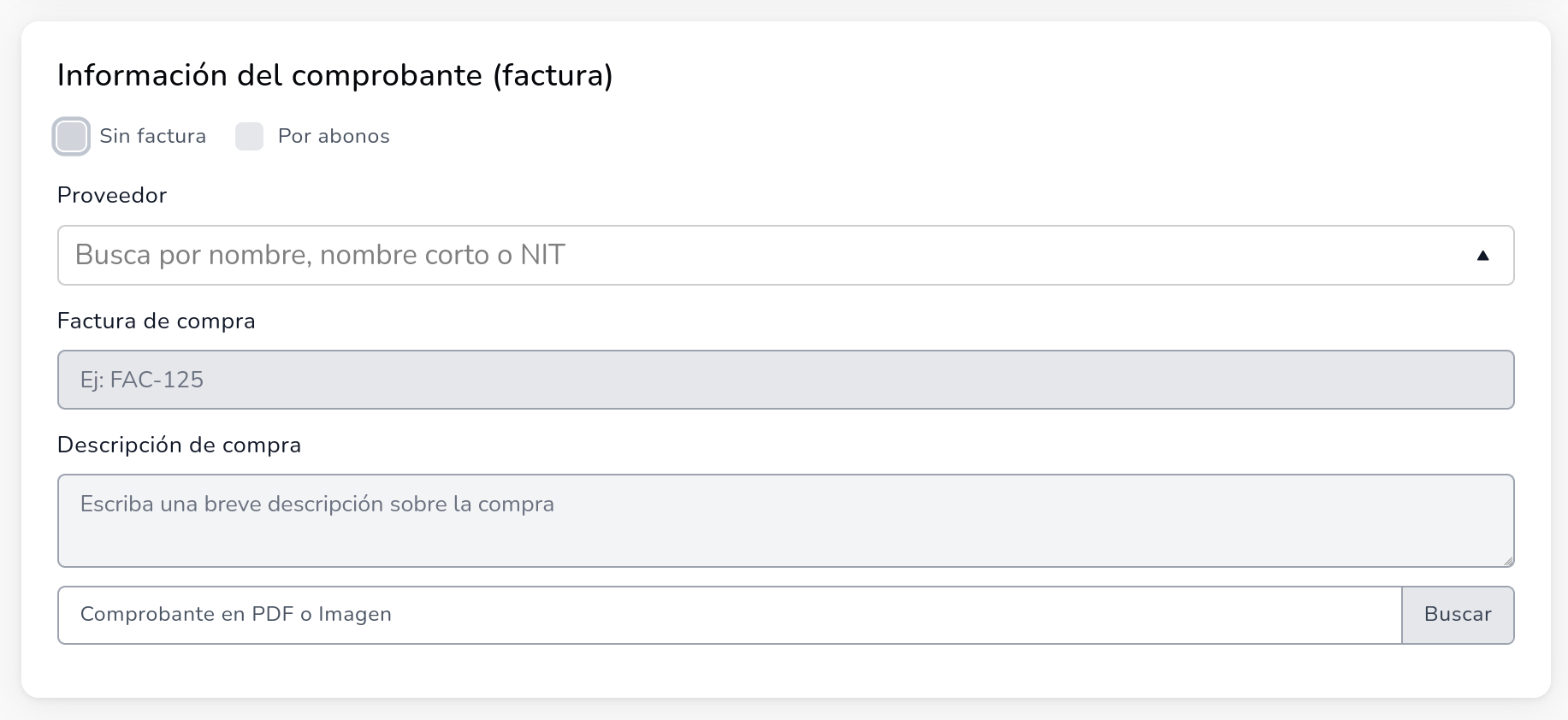1568x720 pixels.
Task: Click the Información del comprobante heading
Action: [x=335, y=75]
